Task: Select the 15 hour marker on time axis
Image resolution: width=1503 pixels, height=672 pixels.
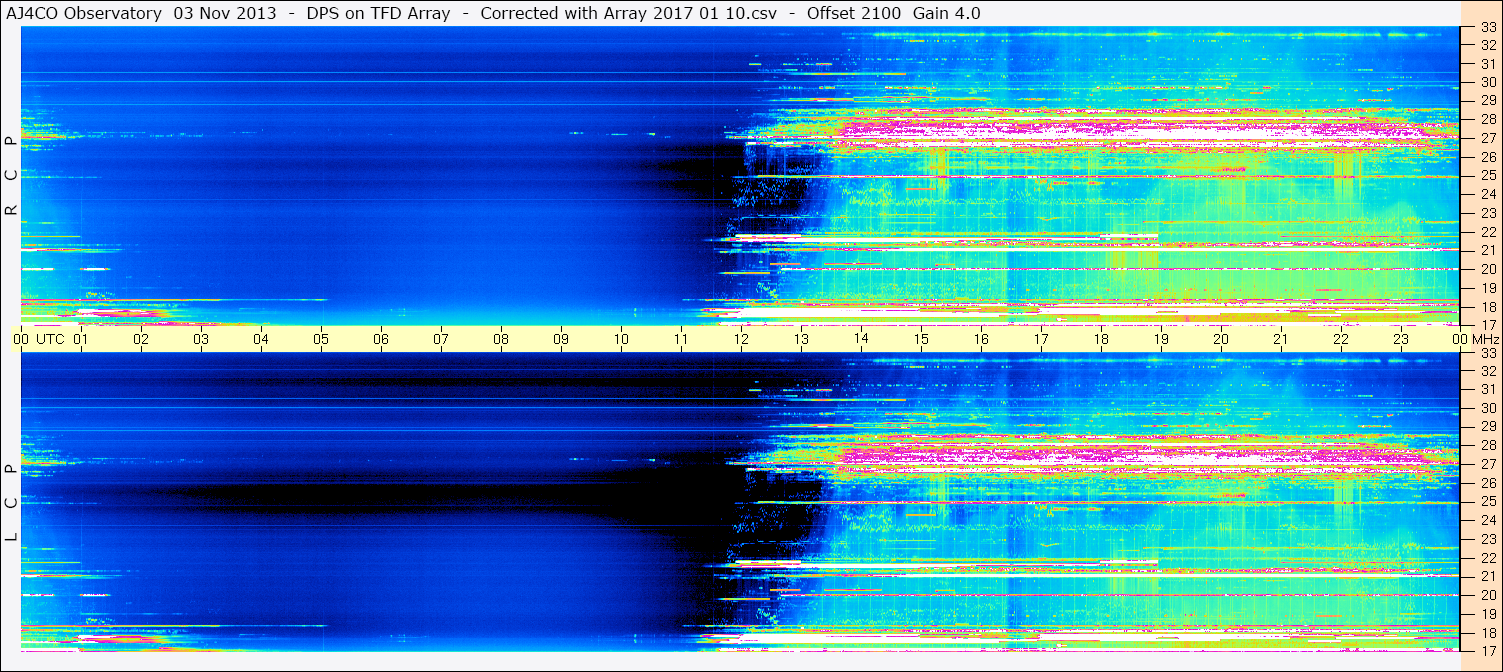Action: (x=921, y=339)
